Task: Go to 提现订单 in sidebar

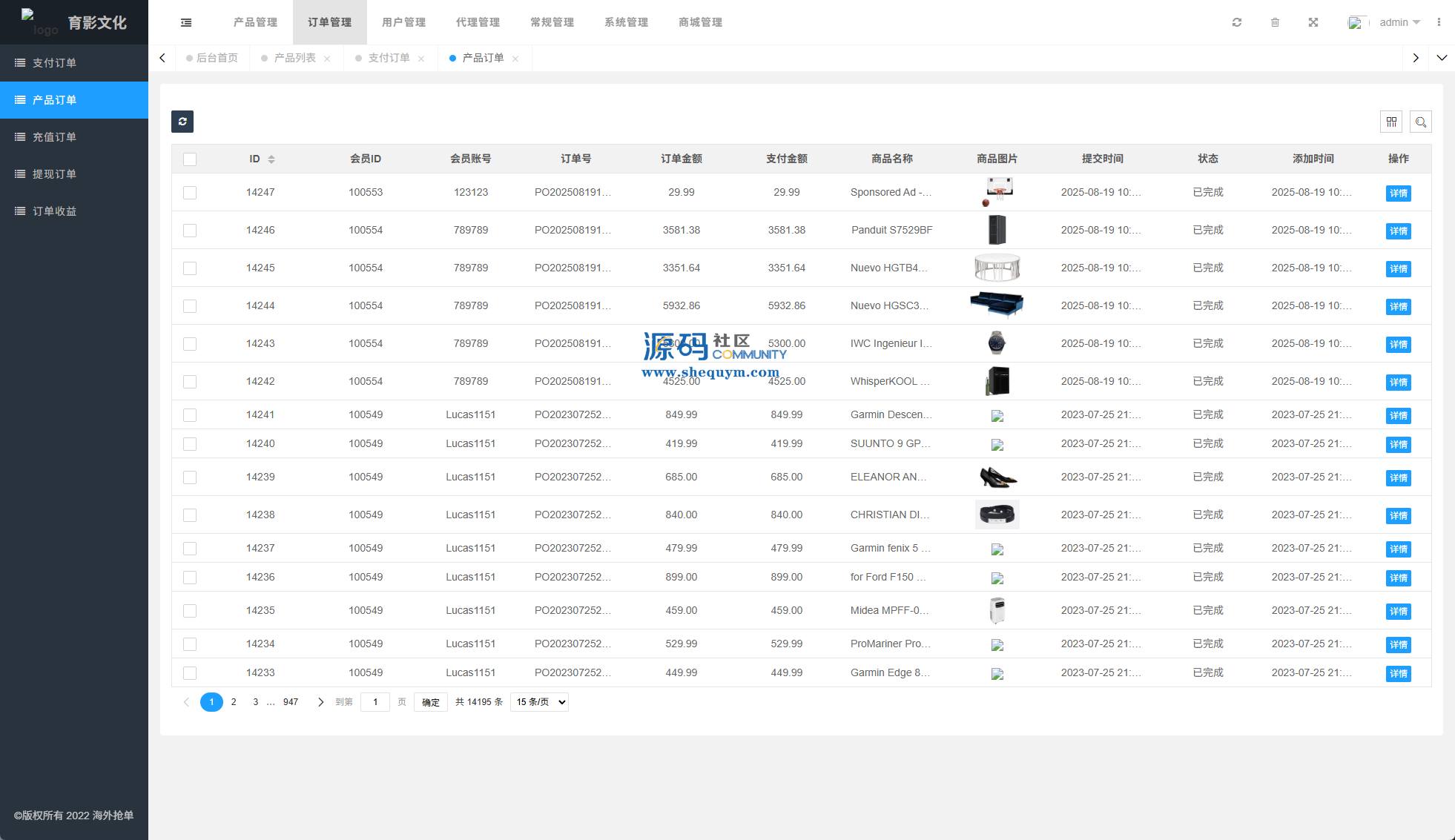Action: (54, 174)
